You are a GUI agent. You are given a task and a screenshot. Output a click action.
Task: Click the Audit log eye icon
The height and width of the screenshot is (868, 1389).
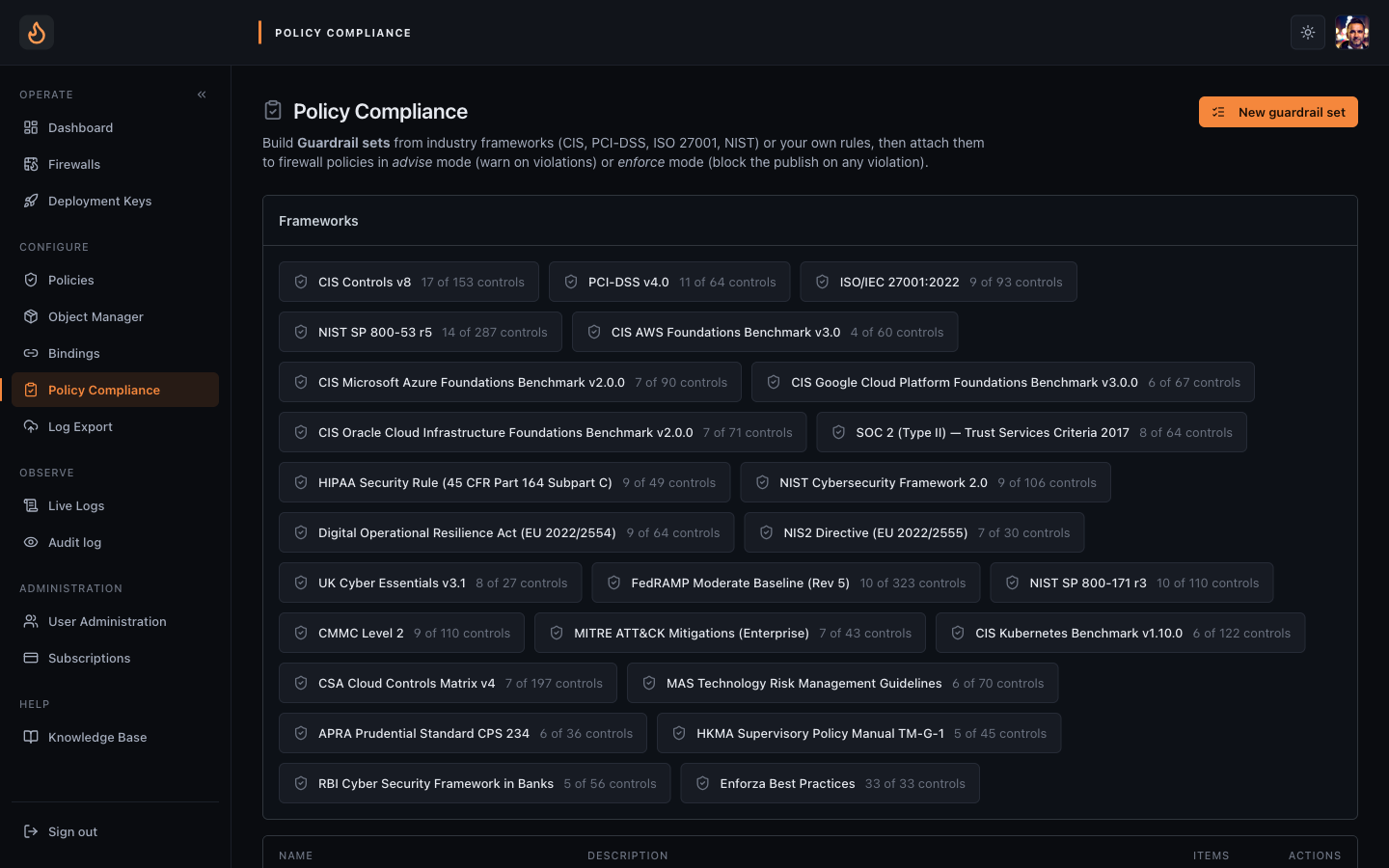[x=31, y=542]
